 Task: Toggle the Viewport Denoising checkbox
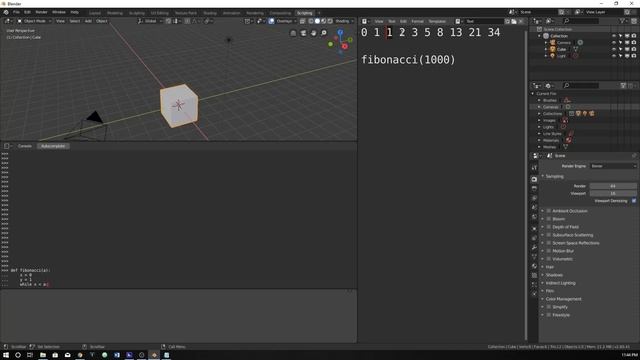(634, 201)
